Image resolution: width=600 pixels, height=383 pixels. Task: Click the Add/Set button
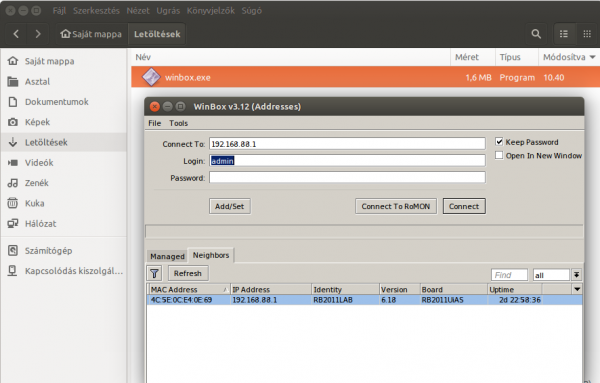point(230,206)
